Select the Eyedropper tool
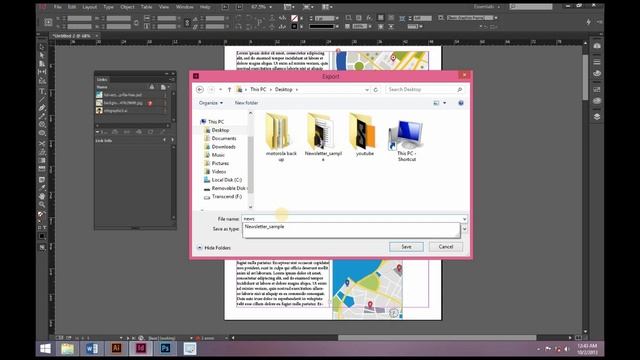Image resolution: width=640 pixels, height=360 pixels. point(42,188)
